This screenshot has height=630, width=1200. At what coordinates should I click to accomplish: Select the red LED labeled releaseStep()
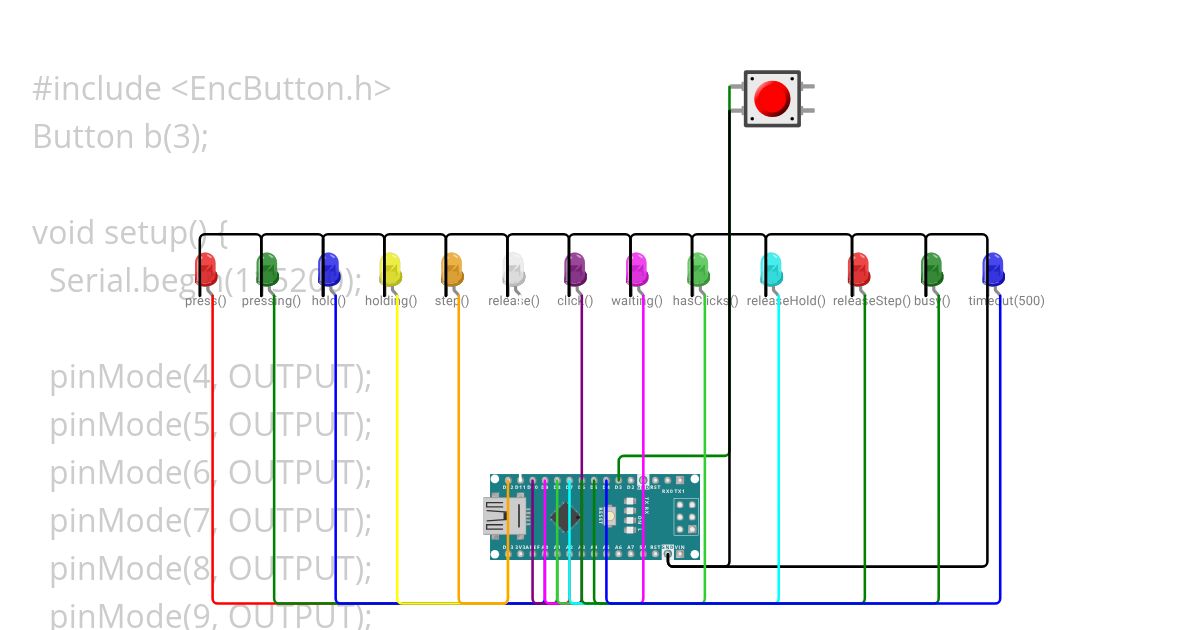858,271
